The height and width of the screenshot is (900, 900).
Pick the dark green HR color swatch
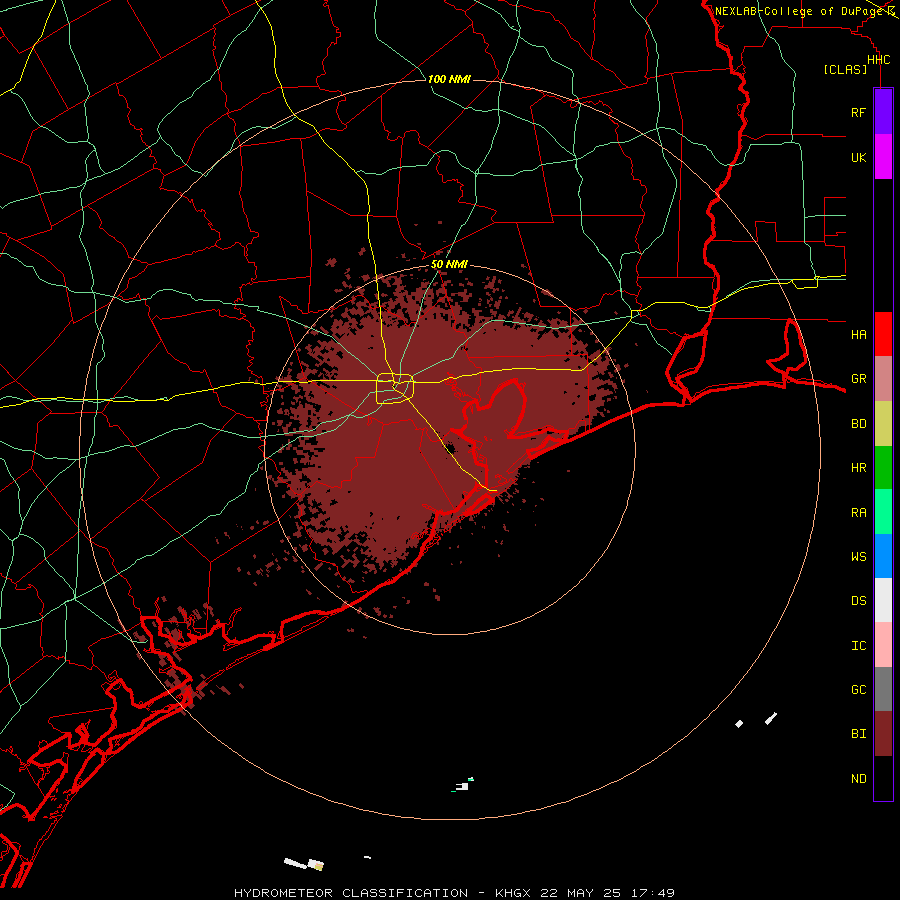pos(883,467)
